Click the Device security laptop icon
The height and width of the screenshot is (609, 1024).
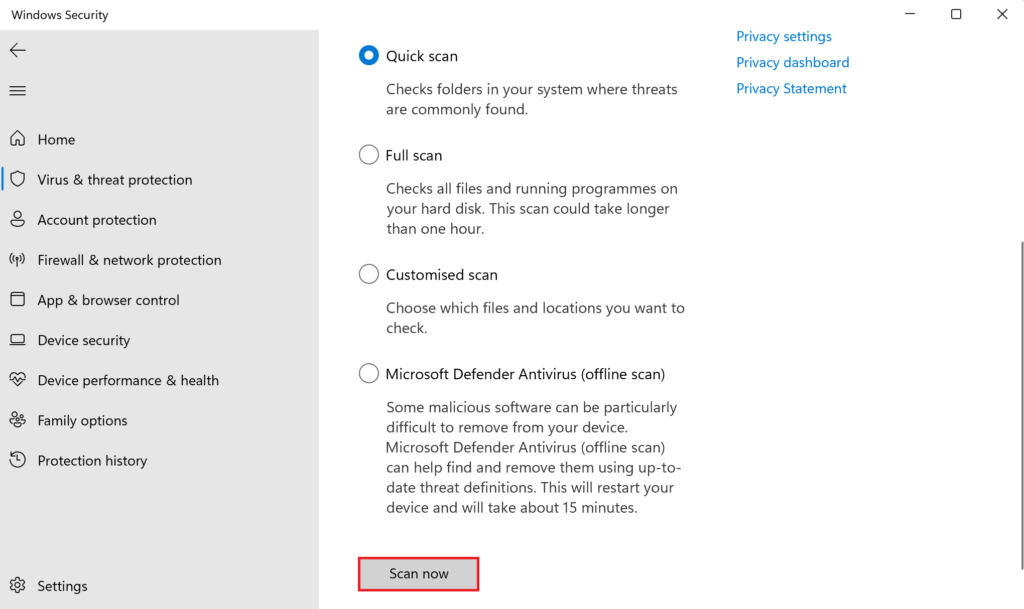click(17, 340)
